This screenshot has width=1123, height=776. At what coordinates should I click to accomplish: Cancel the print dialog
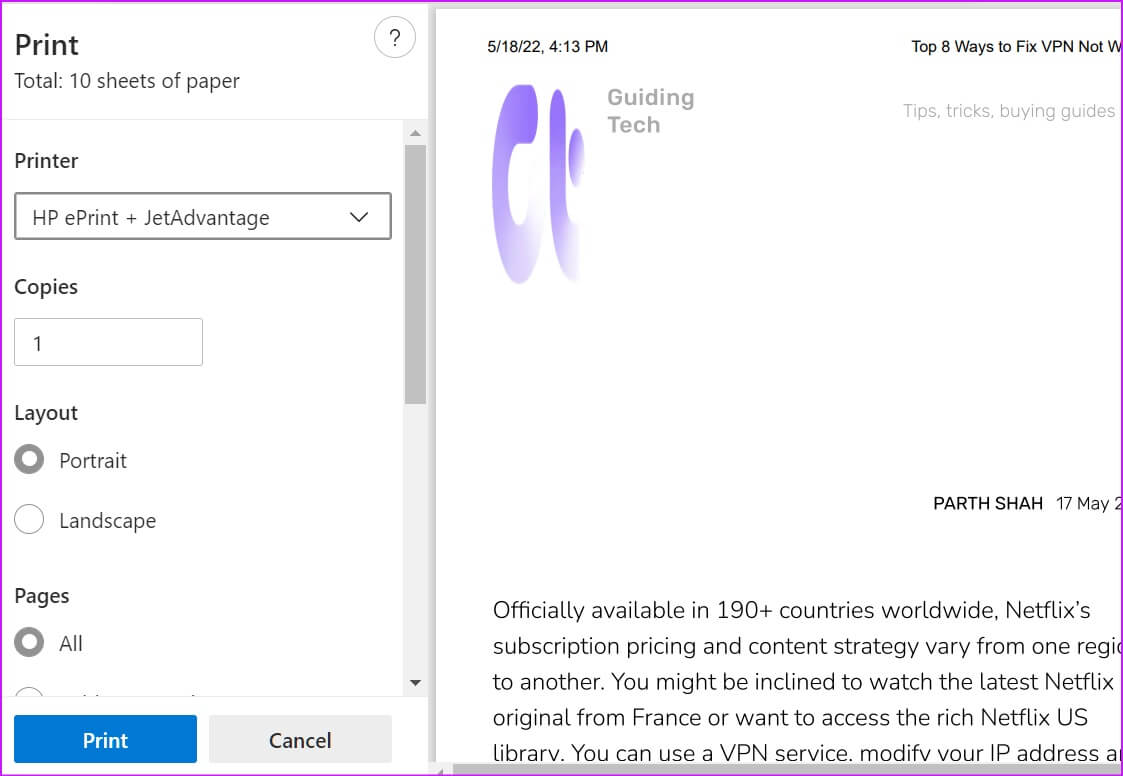pos(300,739)
